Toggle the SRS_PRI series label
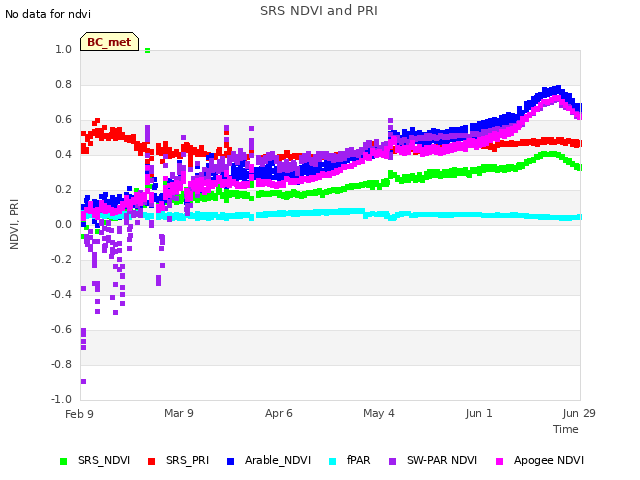 point(187,460)
